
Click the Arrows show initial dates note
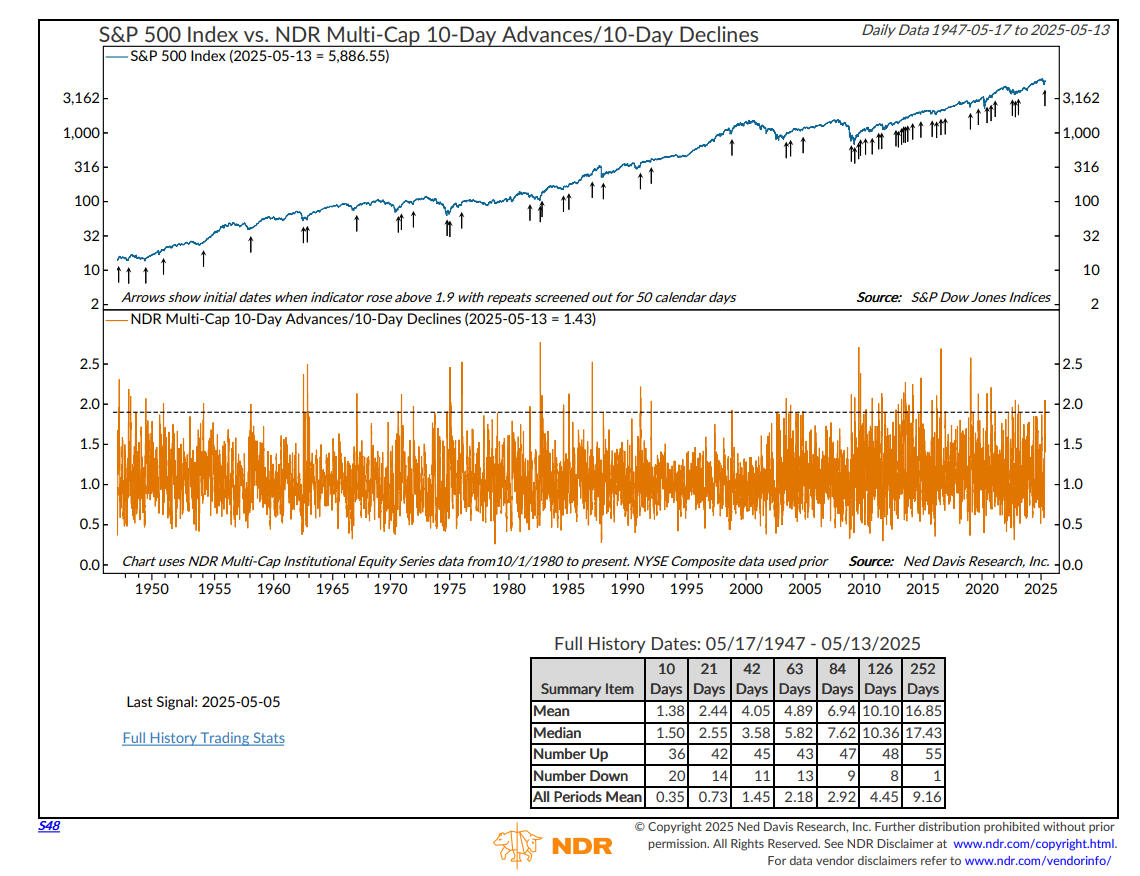[428, 297]
